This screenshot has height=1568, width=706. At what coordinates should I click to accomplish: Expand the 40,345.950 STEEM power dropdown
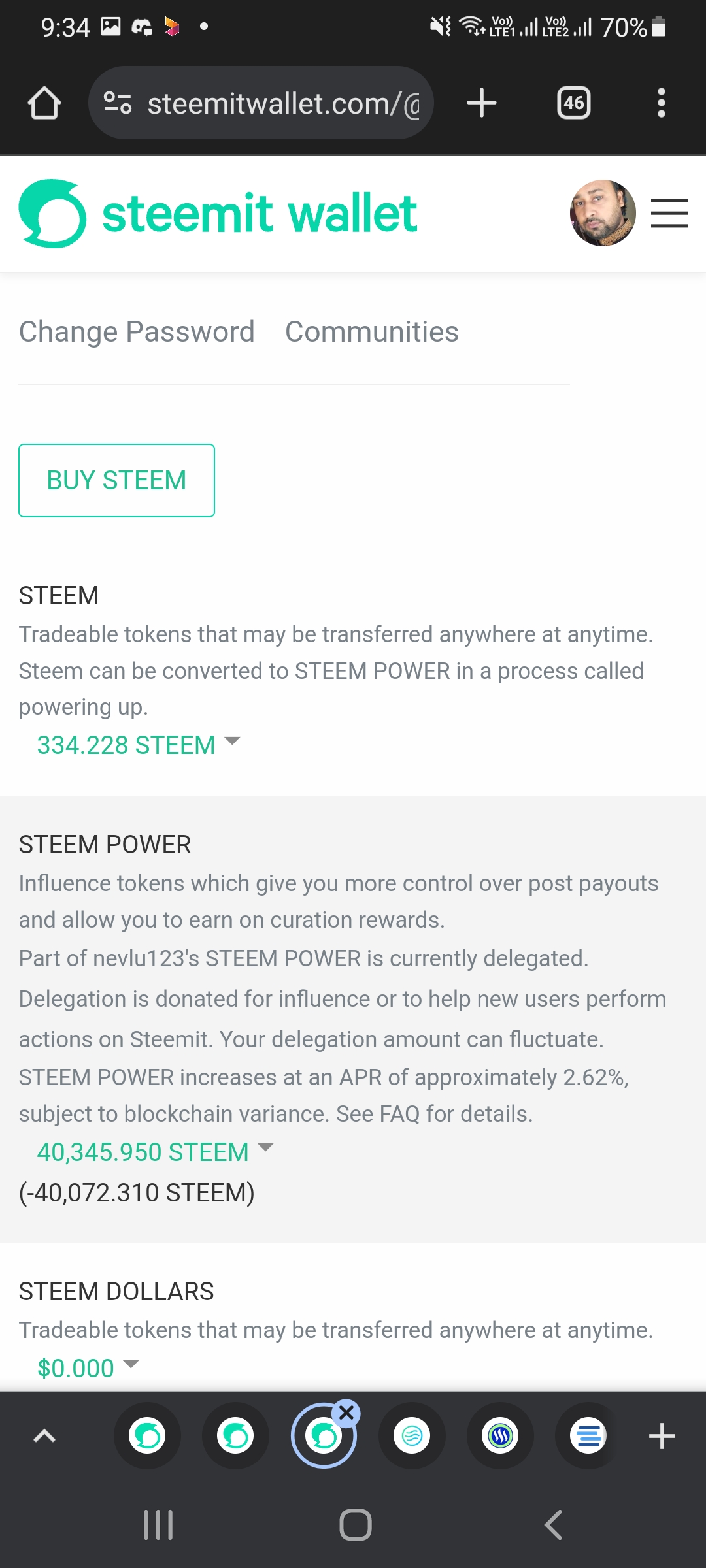point(155,1152)
